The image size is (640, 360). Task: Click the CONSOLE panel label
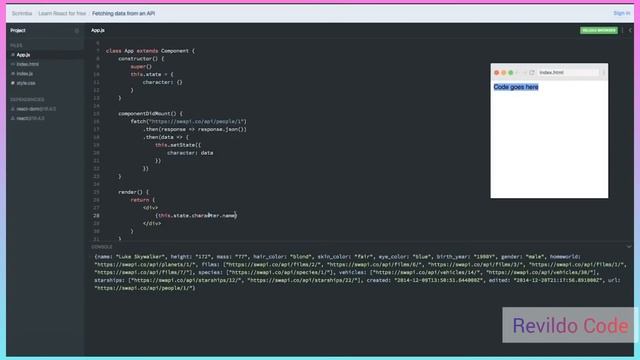pos(102,247)
